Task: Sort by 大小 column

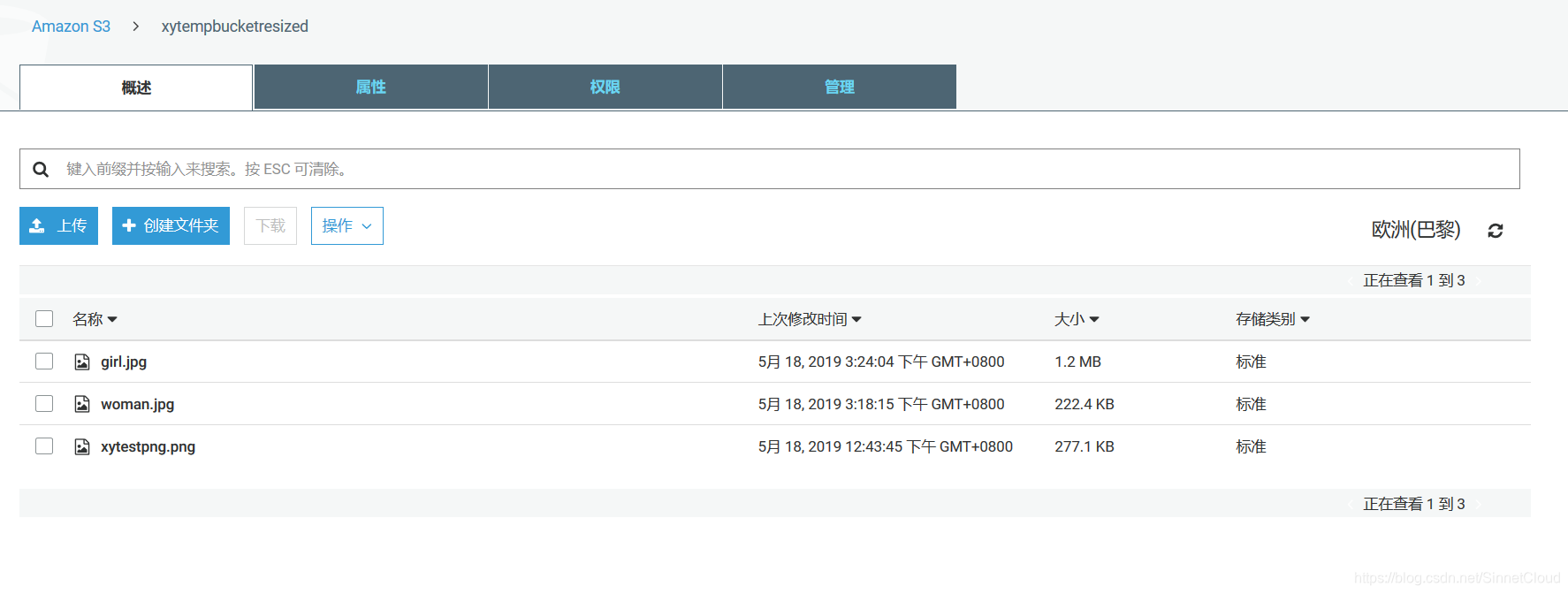Action: pyautogui.click(x=1077, y=319)
